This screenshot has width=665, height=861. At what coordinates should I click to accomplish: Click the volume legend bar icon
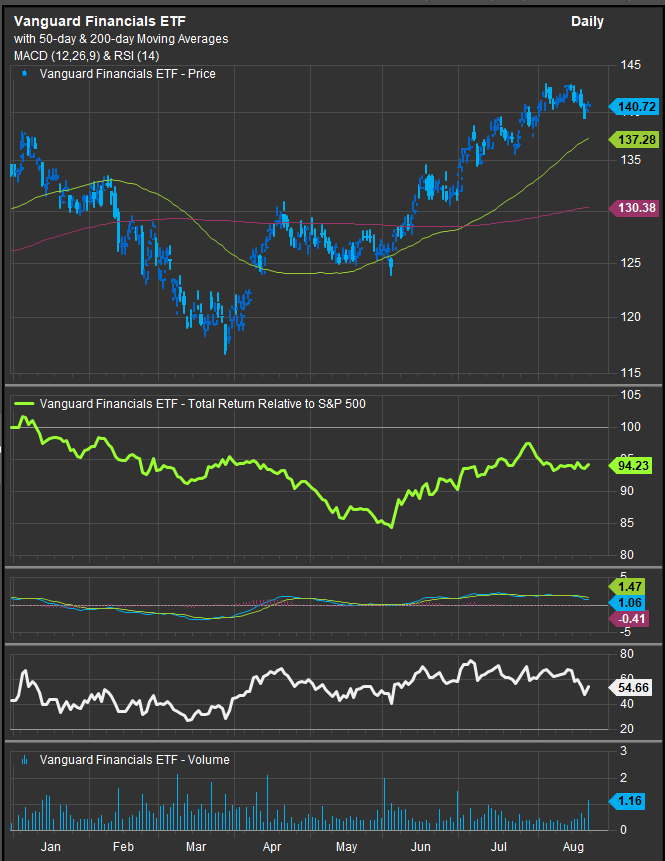[x=24, y=760]
